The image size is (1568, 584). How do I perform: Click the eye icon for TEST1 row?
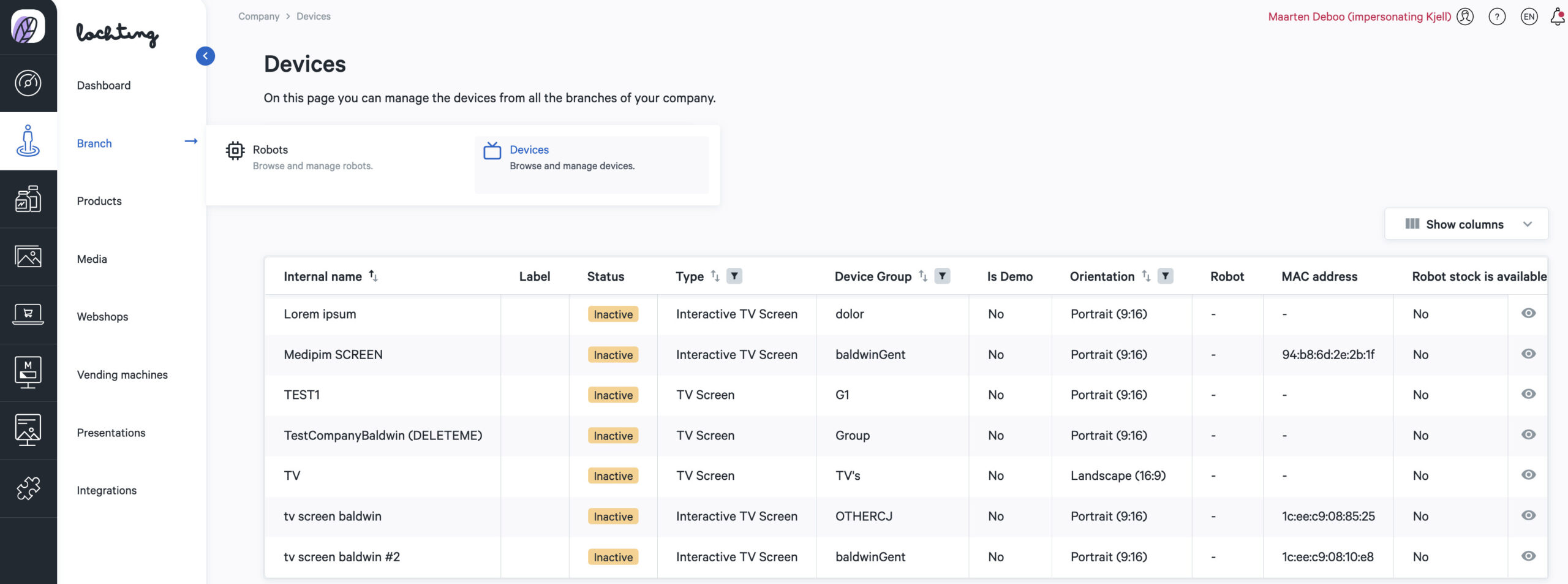point(1528,394)
